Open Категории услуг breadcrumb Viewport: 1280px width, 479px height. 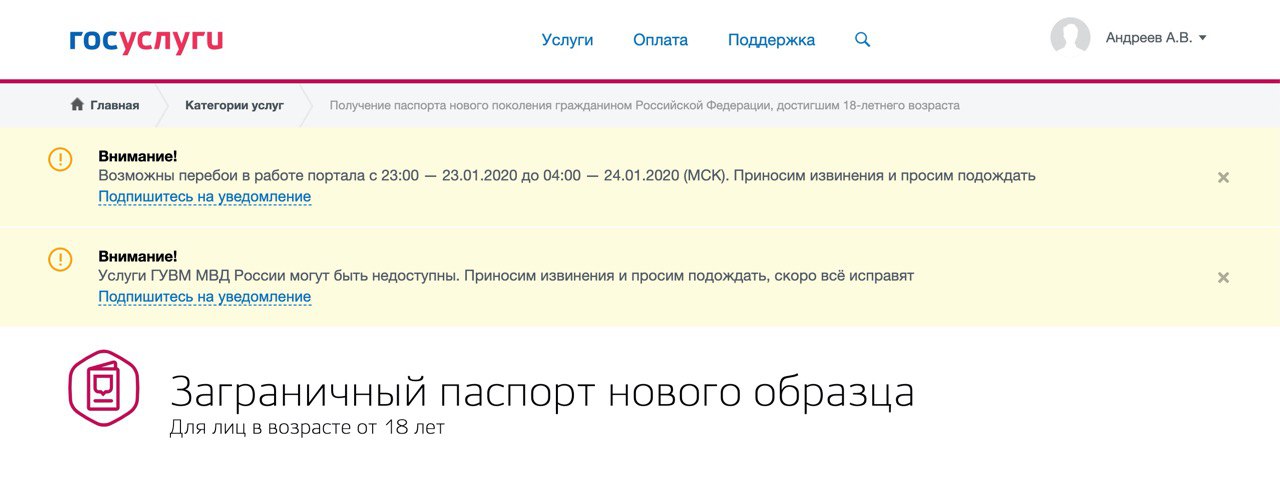pyautogui.click(x=234, y=105)
